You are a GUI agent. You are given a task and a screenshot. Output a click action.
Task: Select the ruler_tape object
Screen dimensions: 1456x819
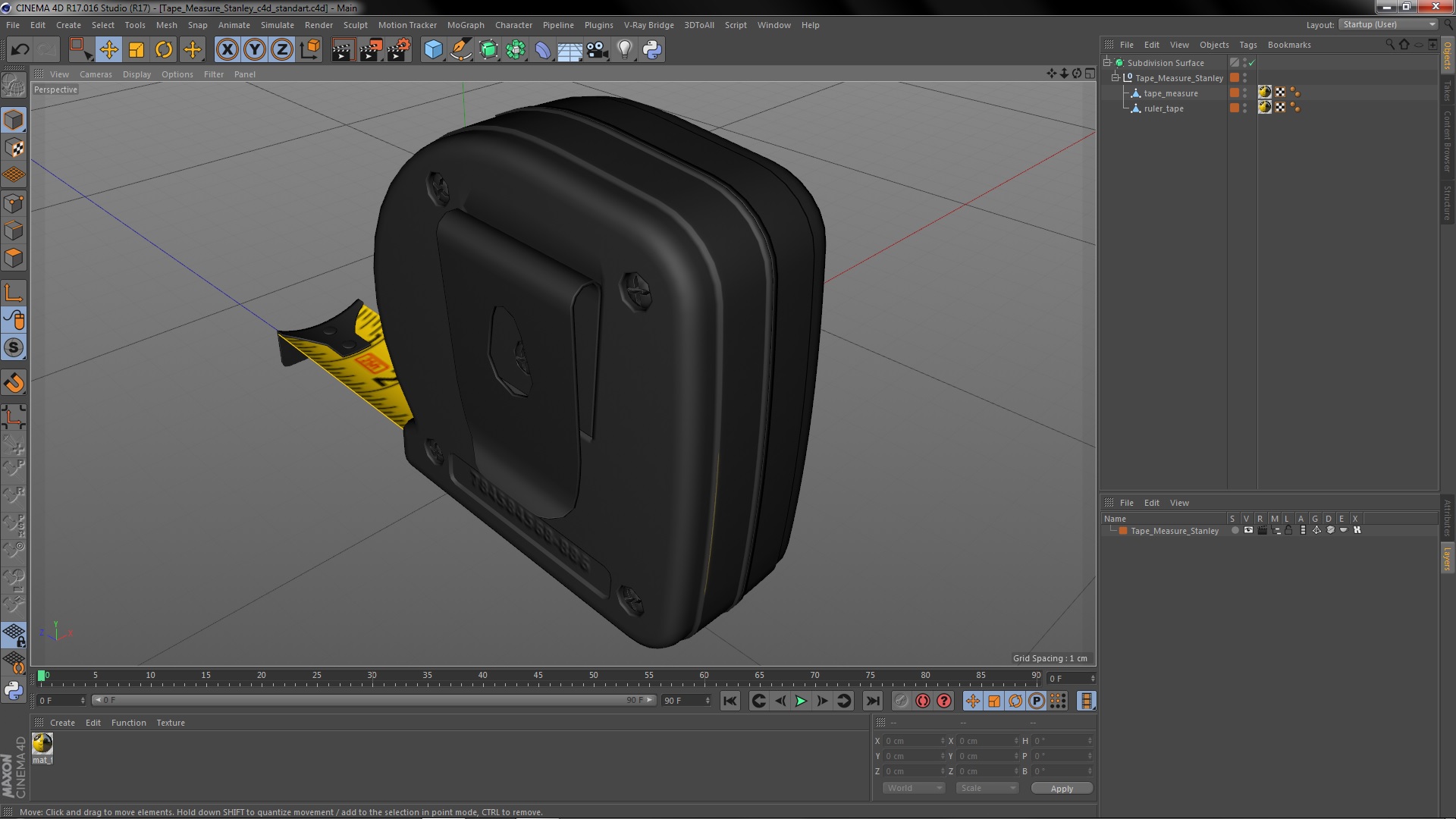(x=1163, y=108)
